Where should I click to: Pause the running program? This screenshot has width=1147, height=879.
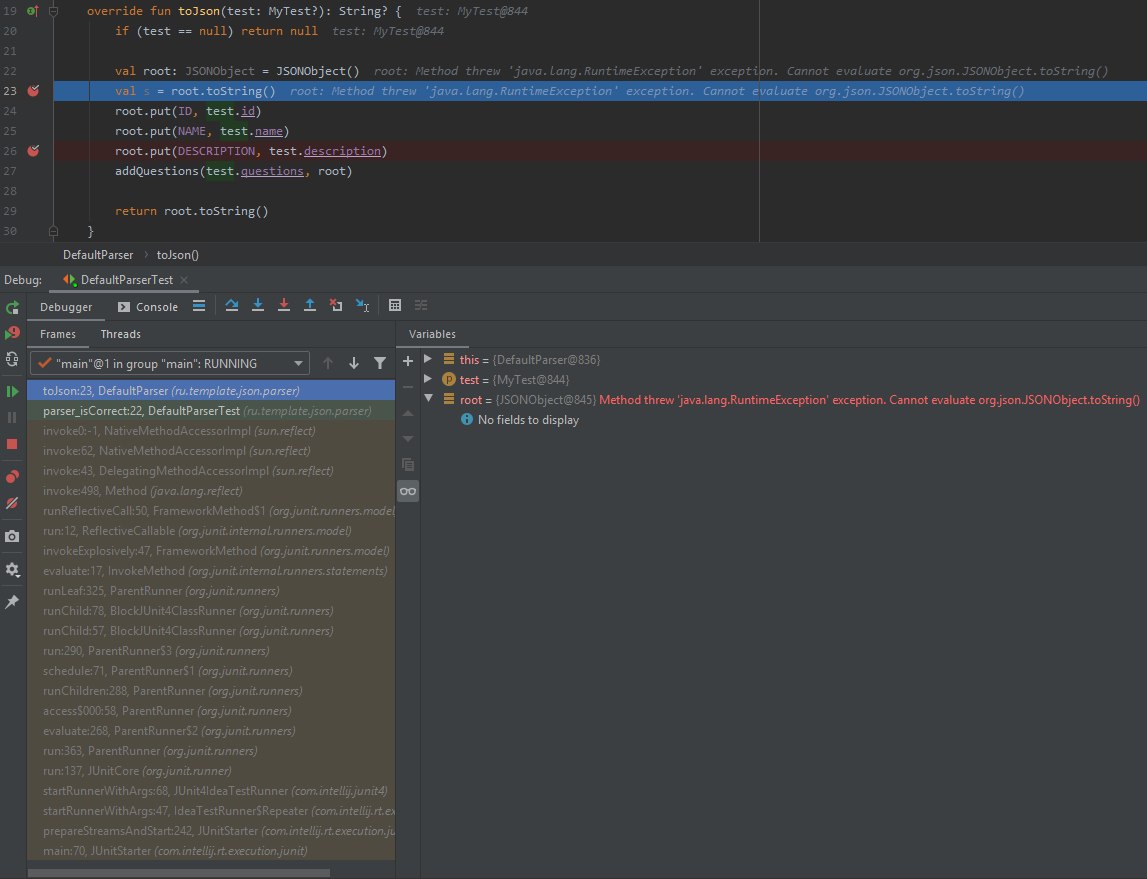point(12,418)
